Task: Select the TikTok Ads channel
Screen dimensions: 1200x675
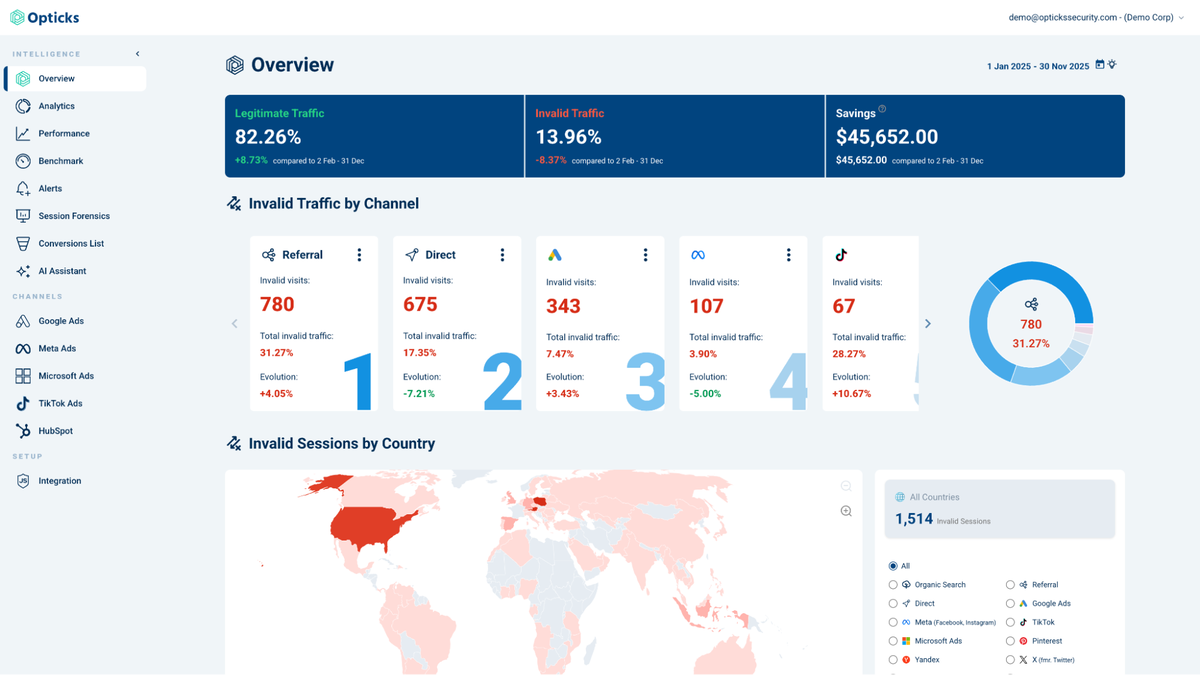Action: pos(64,403)
